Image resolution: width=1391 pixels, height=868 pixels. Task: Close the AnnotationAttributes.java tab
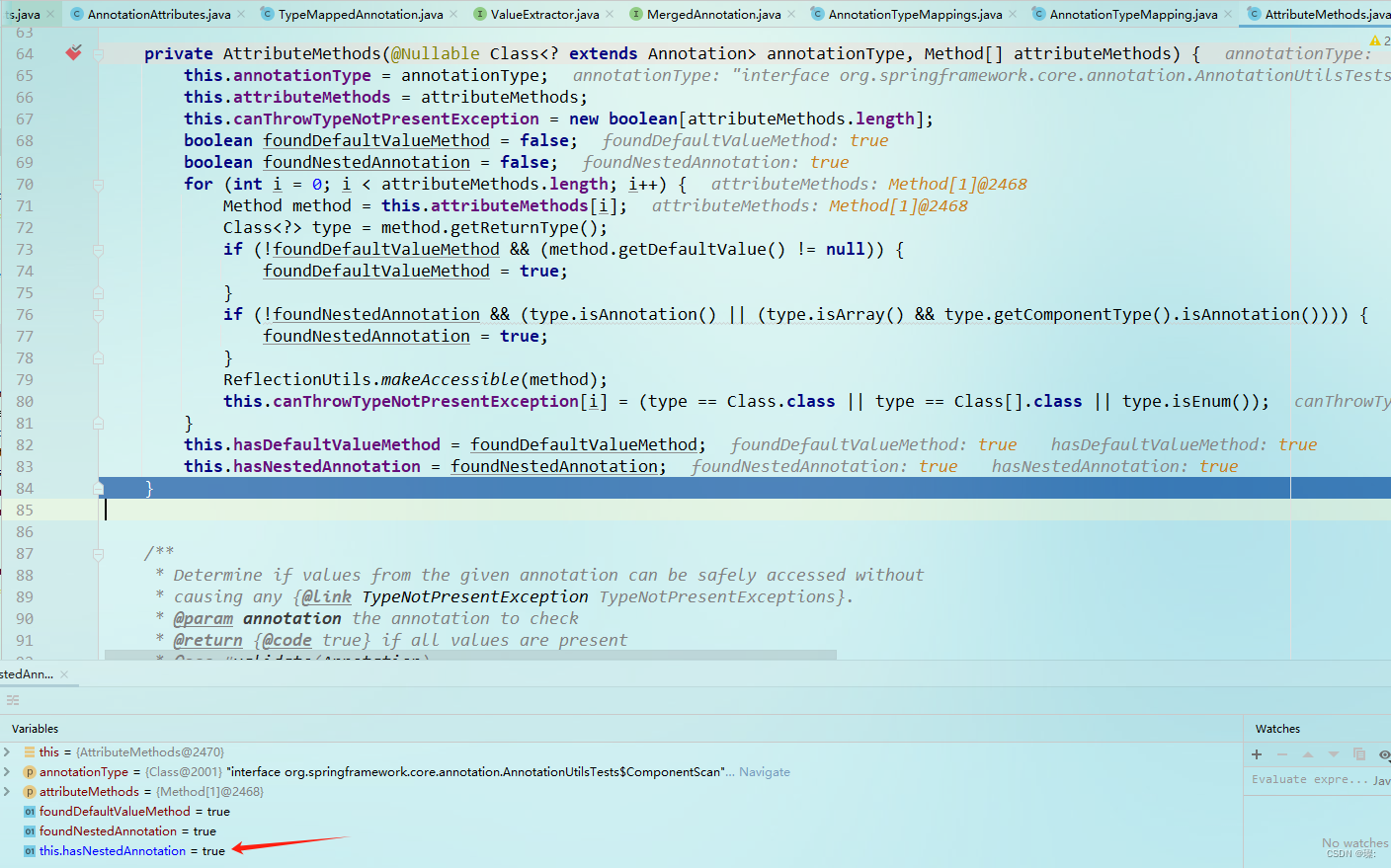coord(243,14)
